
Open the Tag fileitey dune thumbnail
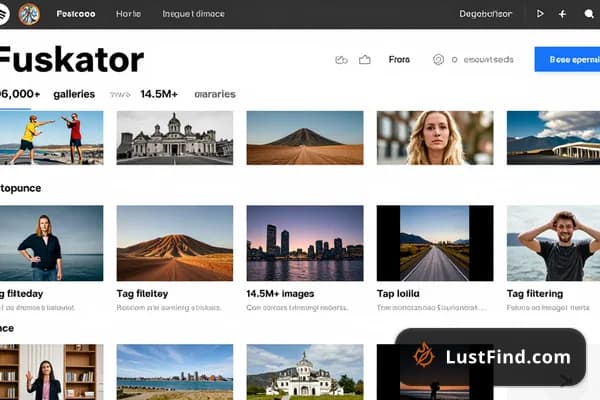click(x=174, y=243)
